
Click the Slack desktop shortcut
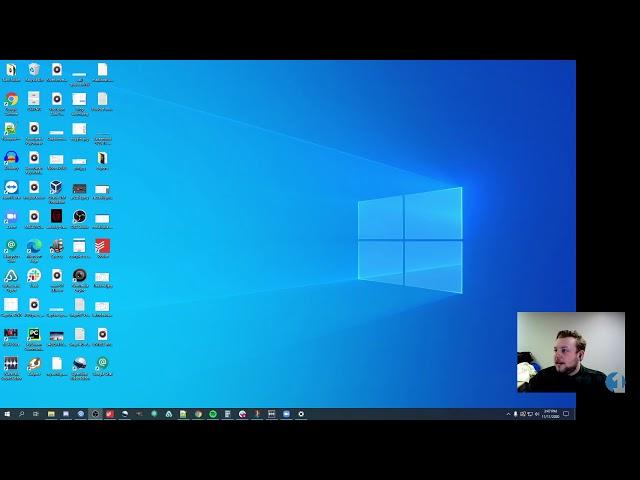[x=34, y=275]
